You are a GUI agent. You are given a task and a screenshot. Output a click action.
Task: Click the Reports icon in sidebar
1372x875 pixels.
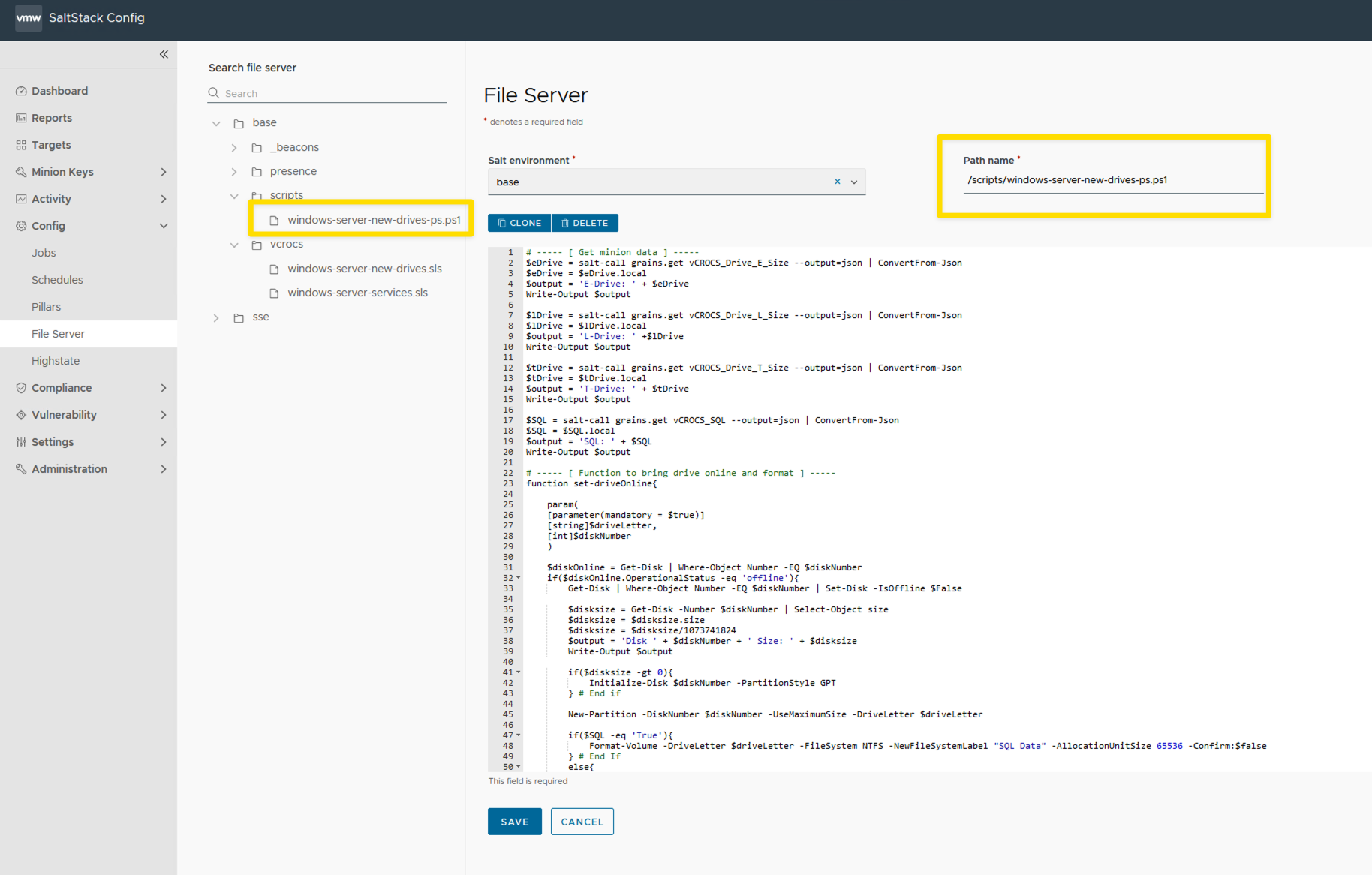pos(21,118)
